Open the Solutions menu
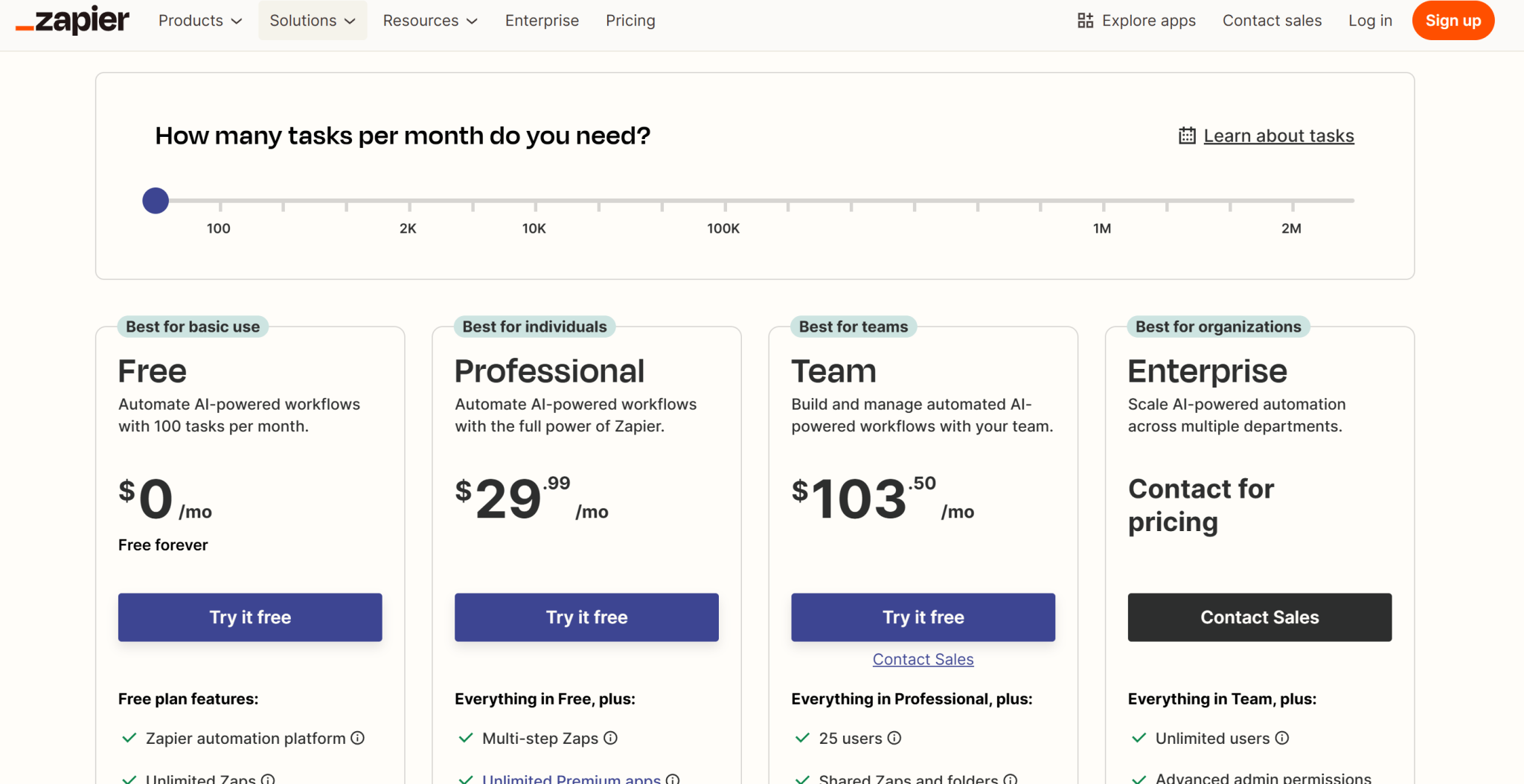The width and height of the screenshot is (1524, 784). [312, 20]
